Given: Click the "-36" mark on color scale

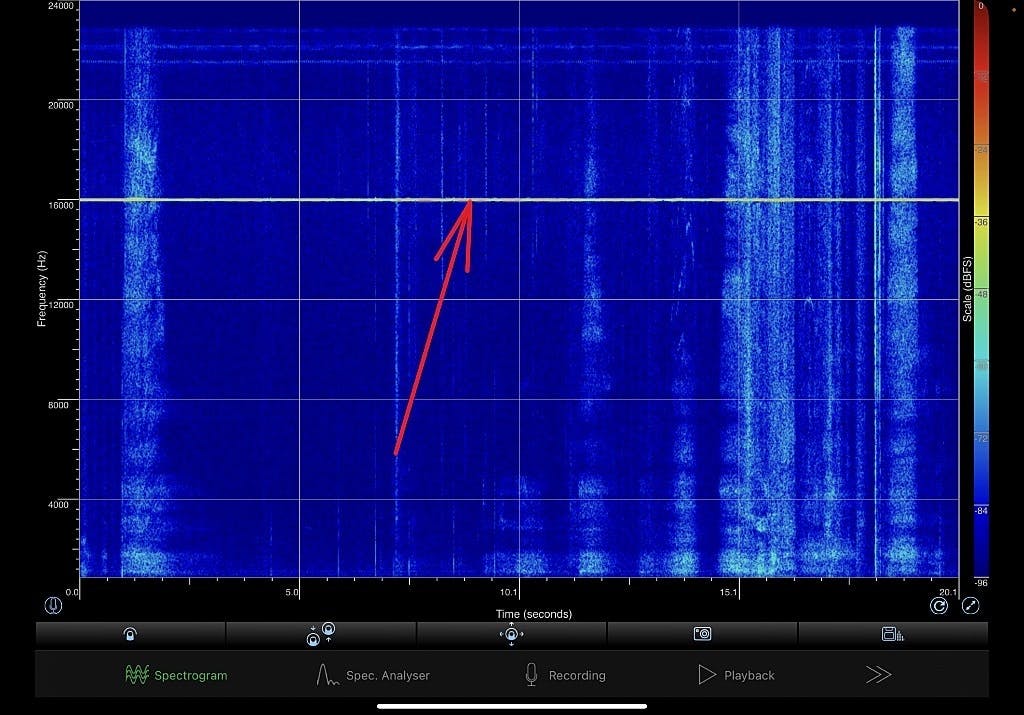Looking at the screenshot, I should [982, 223].
